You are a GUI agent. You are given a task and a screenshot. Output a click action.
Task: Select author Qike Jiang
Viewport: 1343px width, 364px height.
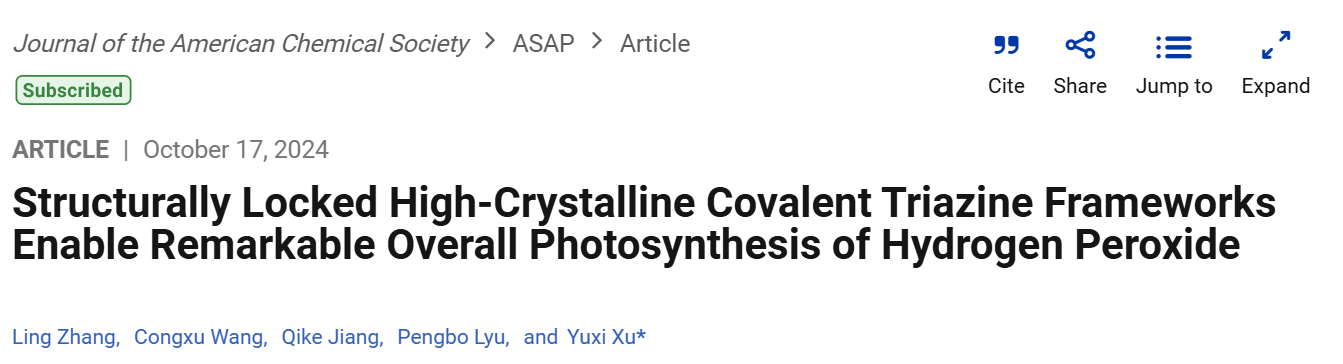point(330,337)
